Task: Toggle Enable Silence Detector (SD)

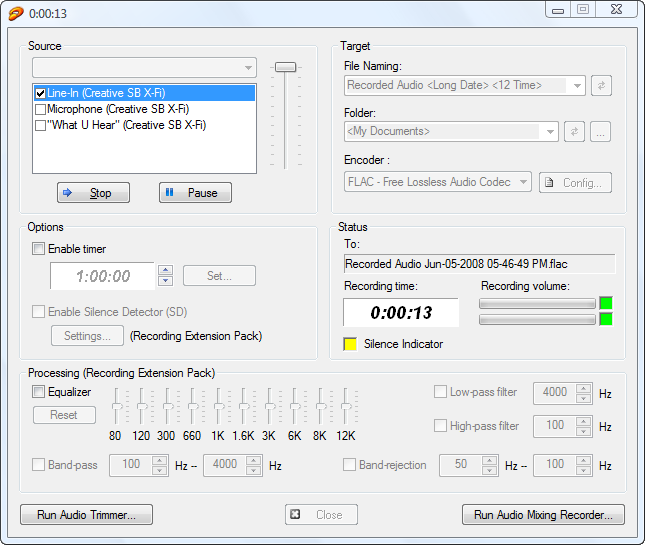Action: click(x=38, y=312)
